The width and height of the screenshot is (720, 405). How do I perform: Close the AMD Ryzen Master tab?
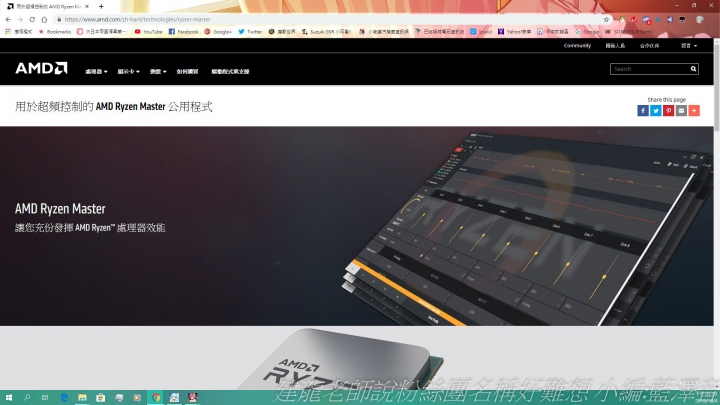87,6
